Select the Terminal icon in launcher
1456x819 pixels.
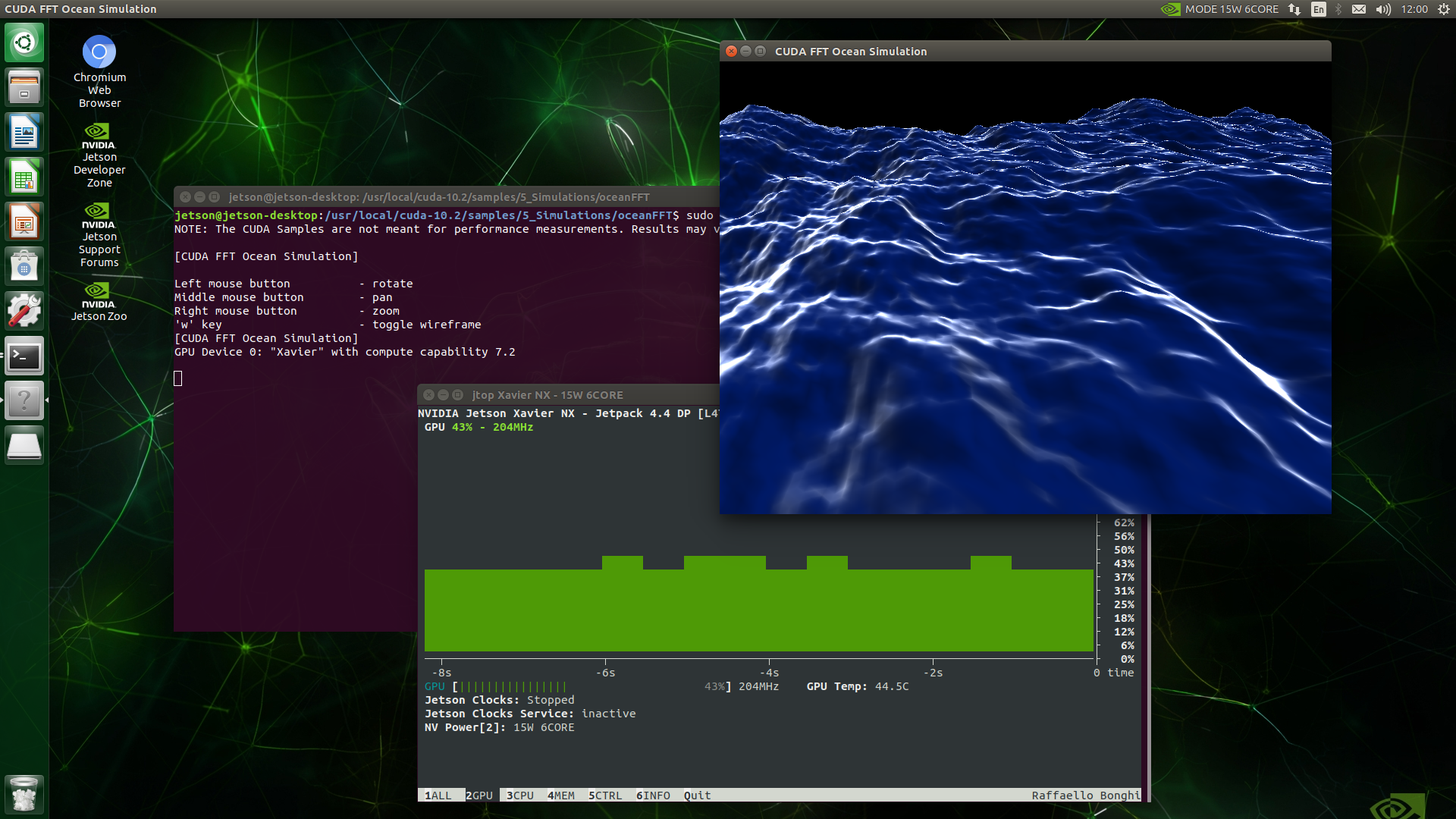tap(24, 356)
